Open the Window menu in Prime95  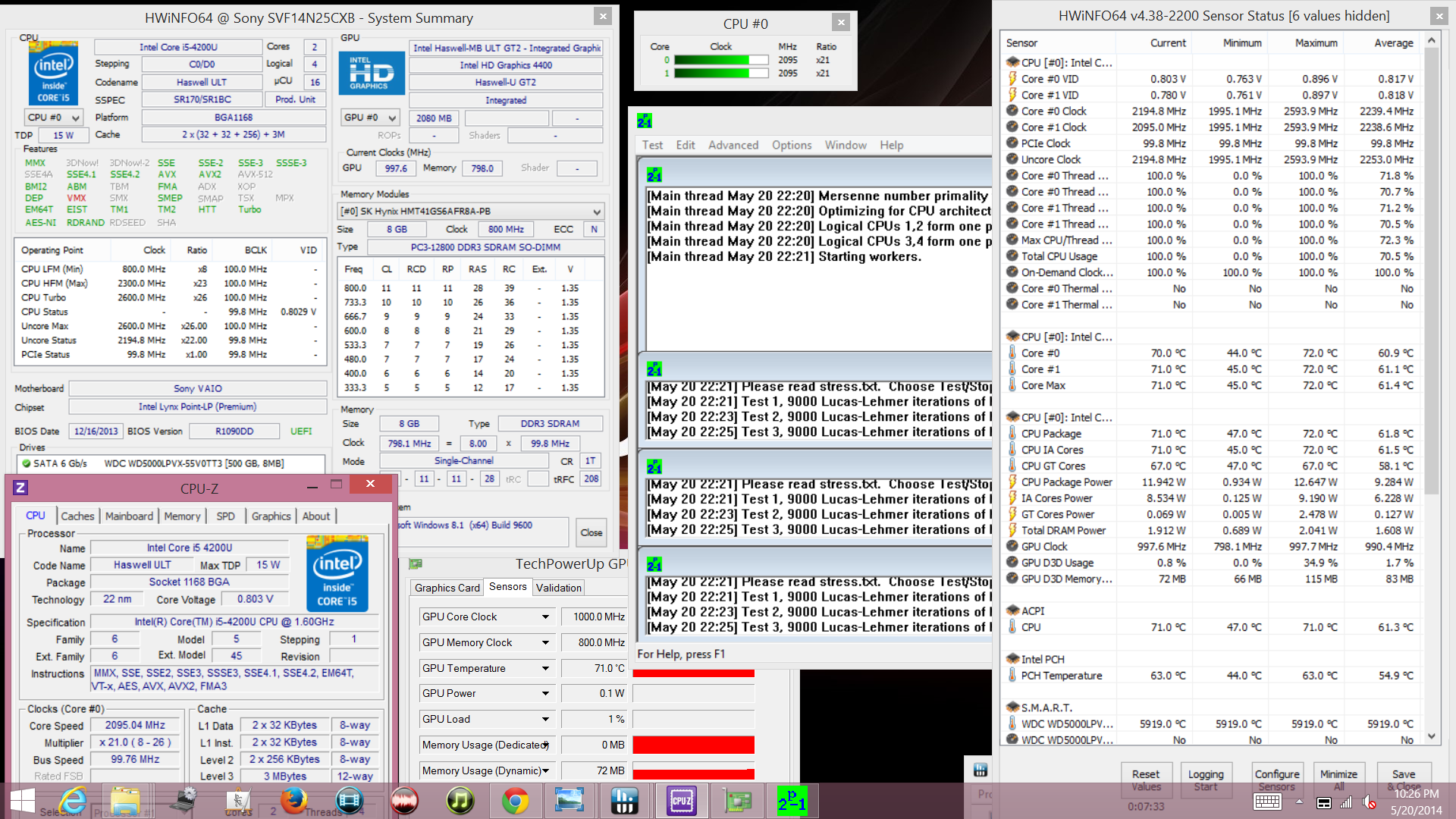coord(846,146)
